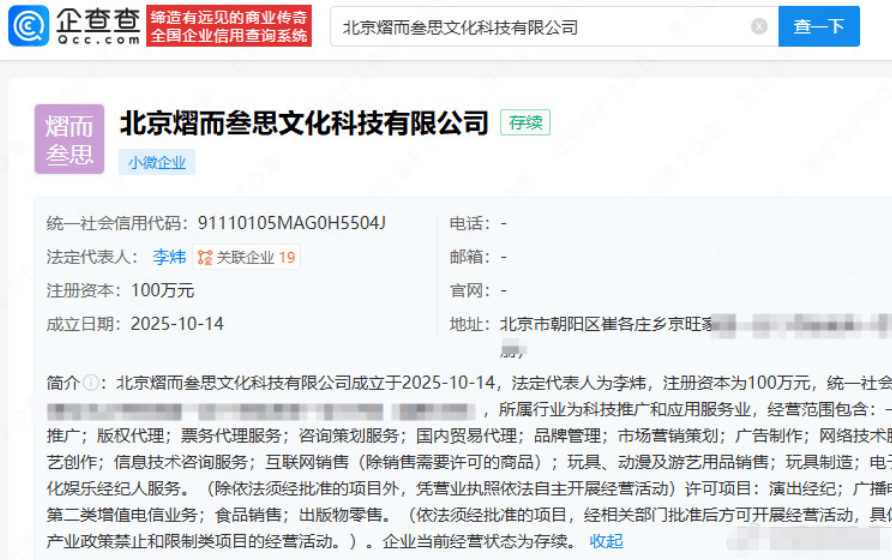
Task: Click the 注册资本 value 100万元
Action: click(x=162, y=291)
